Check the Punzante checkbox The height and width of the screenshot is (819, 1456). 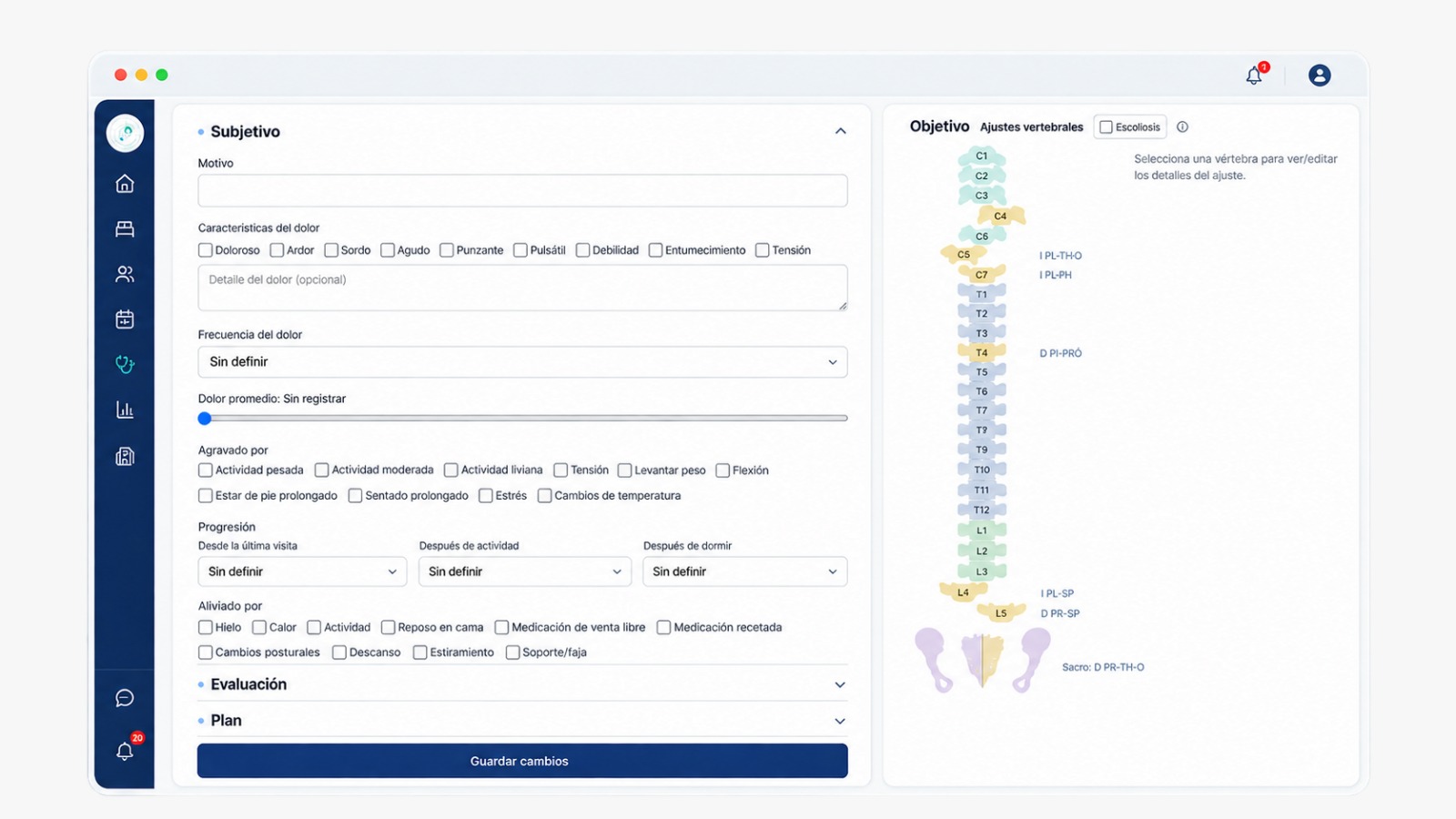click(447, 250)
